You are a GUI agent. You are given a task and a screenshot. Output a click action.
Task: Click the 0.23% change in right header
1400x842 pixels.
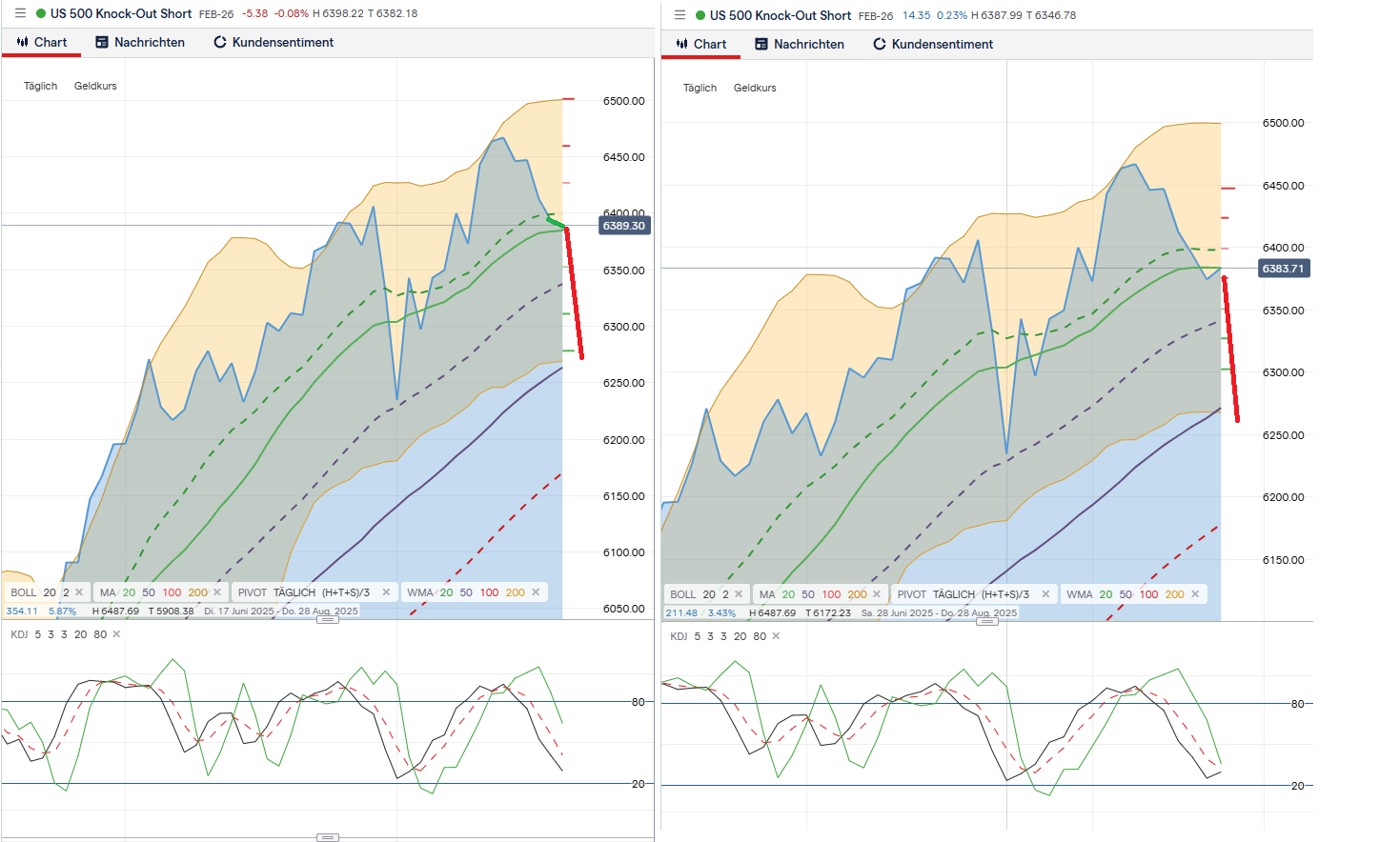(x=951, y=15)
